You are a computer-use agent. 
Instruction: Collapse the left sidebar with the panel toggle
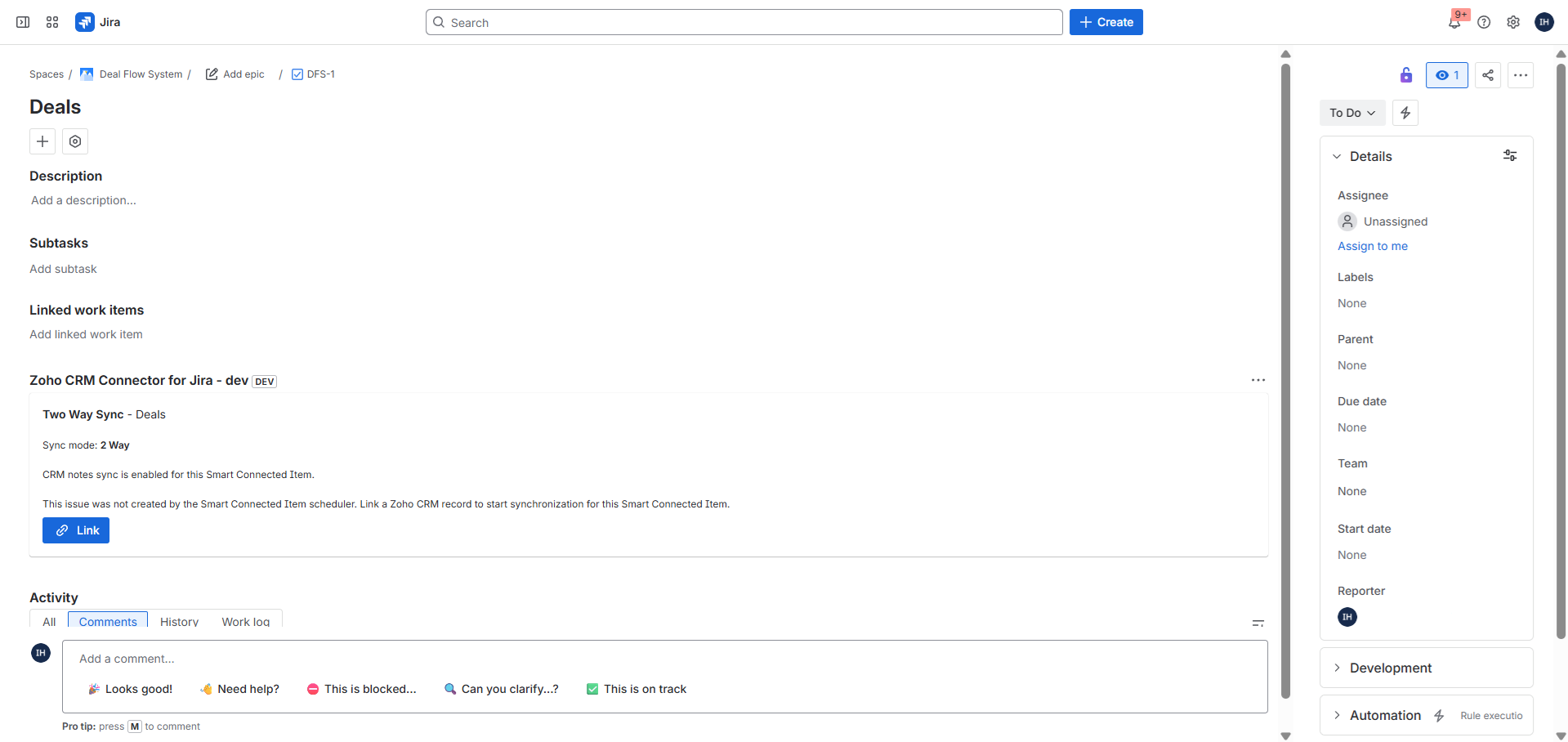(x=22, y=22)
